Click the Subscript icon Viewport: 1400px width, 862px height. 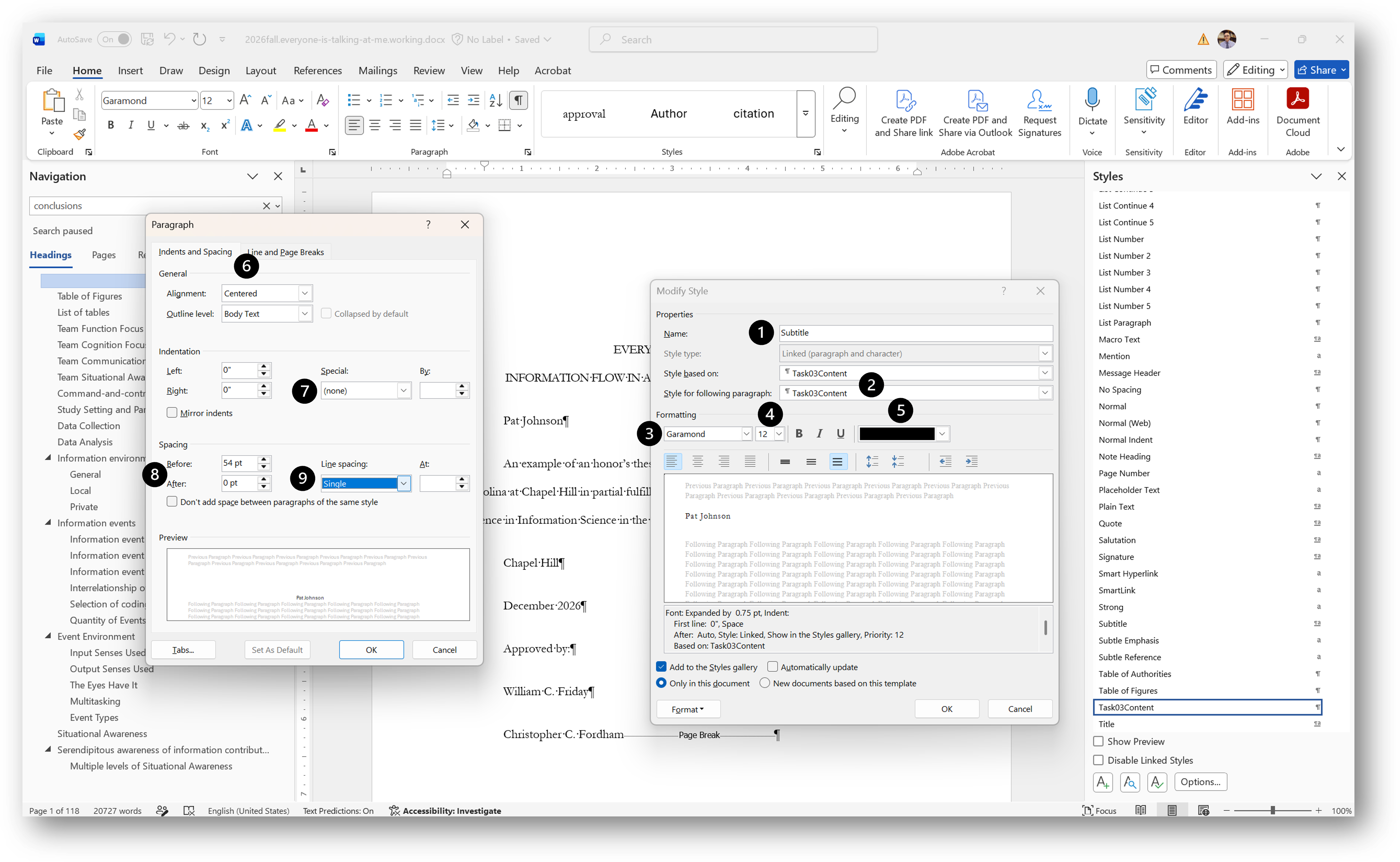click(x=205, y=125)
